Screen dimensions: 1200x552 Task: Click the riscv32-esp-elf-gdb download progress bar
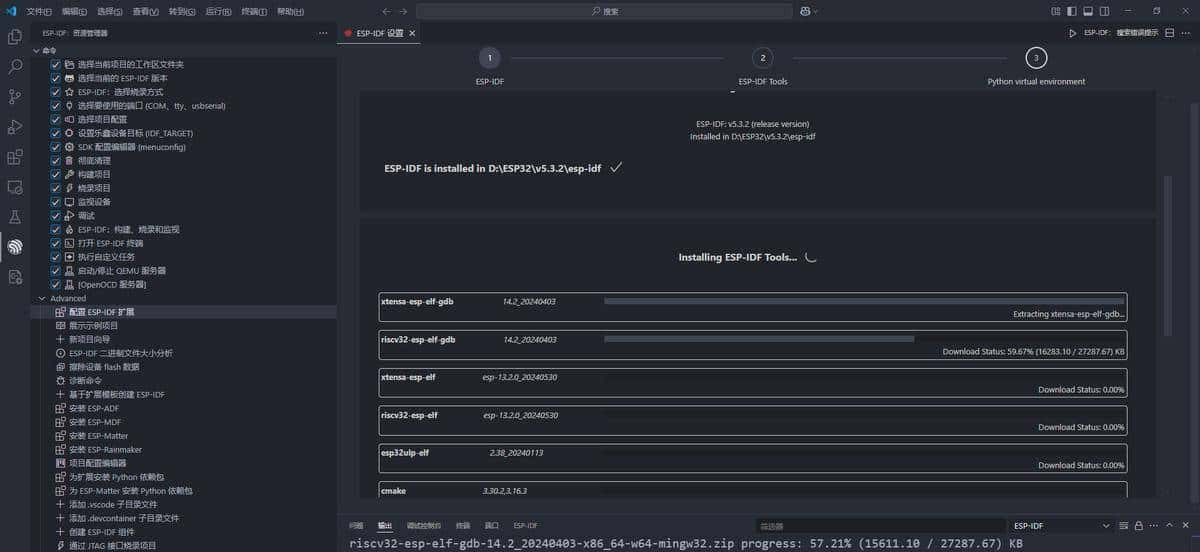[x=864, y=338]
